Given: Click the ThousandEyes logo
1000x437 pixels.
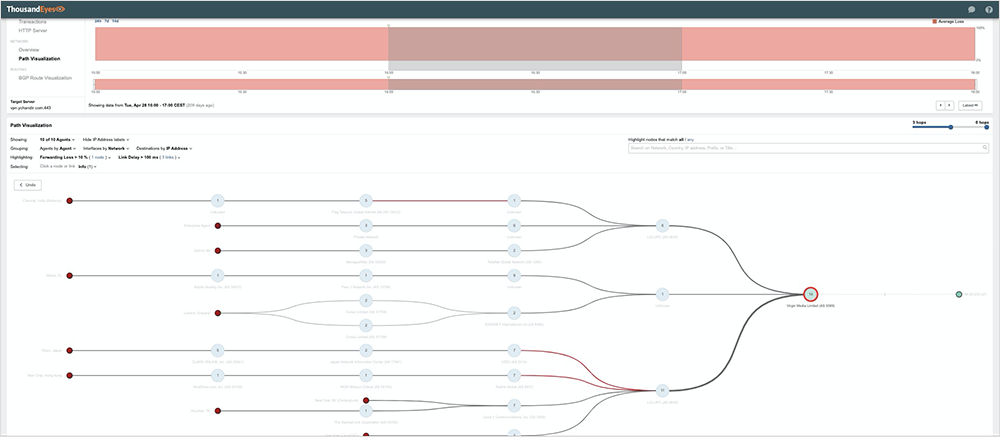Looking at the screenshot, I should pyautogui.click(x=36, y=9).
